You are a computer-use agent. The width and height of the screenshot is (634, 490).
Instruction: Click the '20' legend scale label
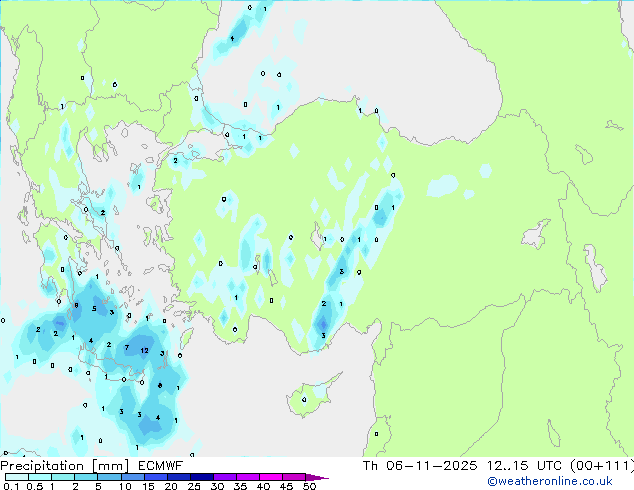tap(171, 486)
